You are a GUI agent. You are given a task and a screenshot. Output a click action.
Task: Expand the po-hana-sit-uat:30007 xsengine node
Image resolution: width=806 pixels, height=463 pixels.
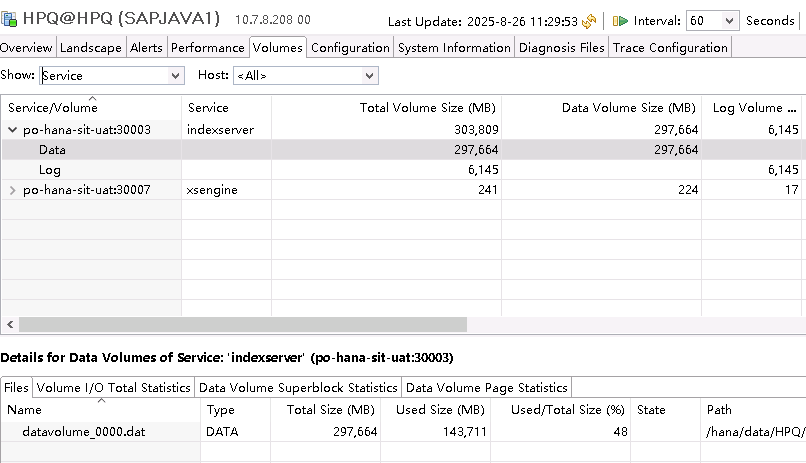[x=12, y=190]
